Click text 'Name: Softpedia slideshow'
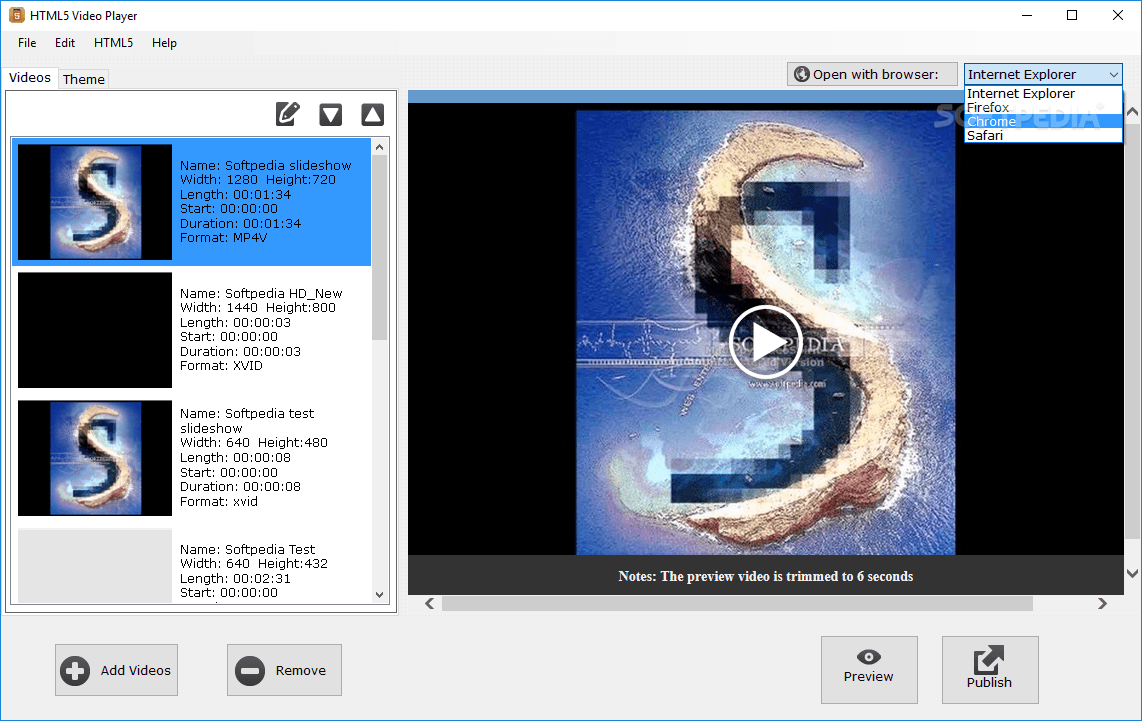Screen dimensions: 1142x721 [266, 165]
